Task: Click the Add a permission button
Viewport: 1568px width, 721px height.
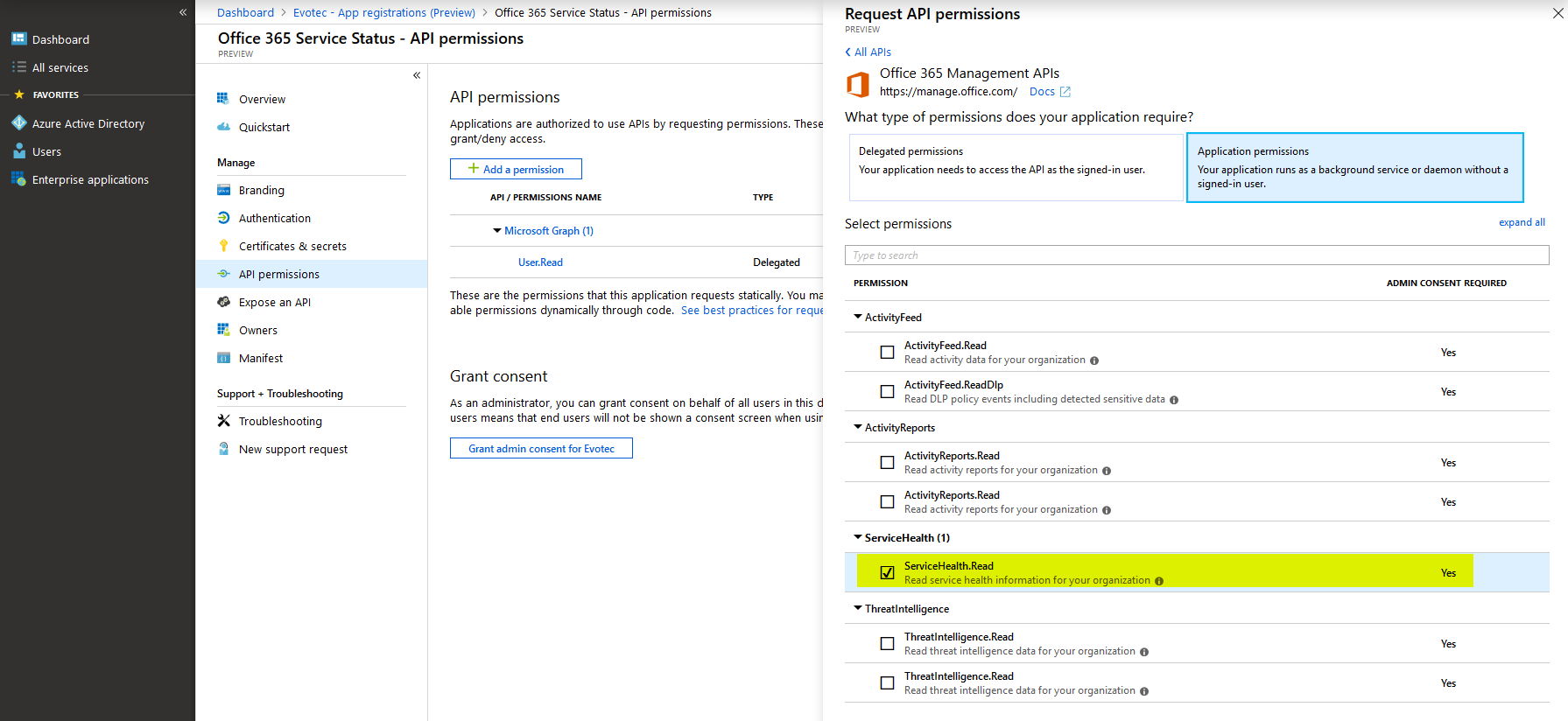Action: pyautogui.click(x=516, y=169)
